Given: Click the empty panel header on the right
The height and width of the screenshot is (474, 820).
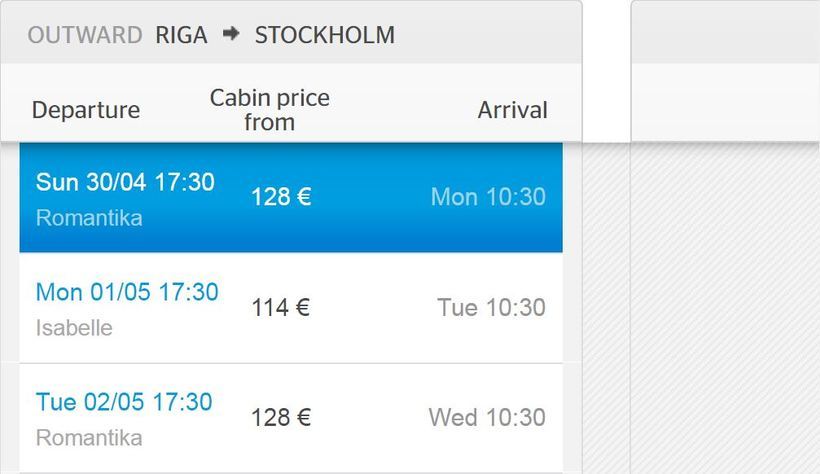Looking at the screenshot, I should pos(725,32).
